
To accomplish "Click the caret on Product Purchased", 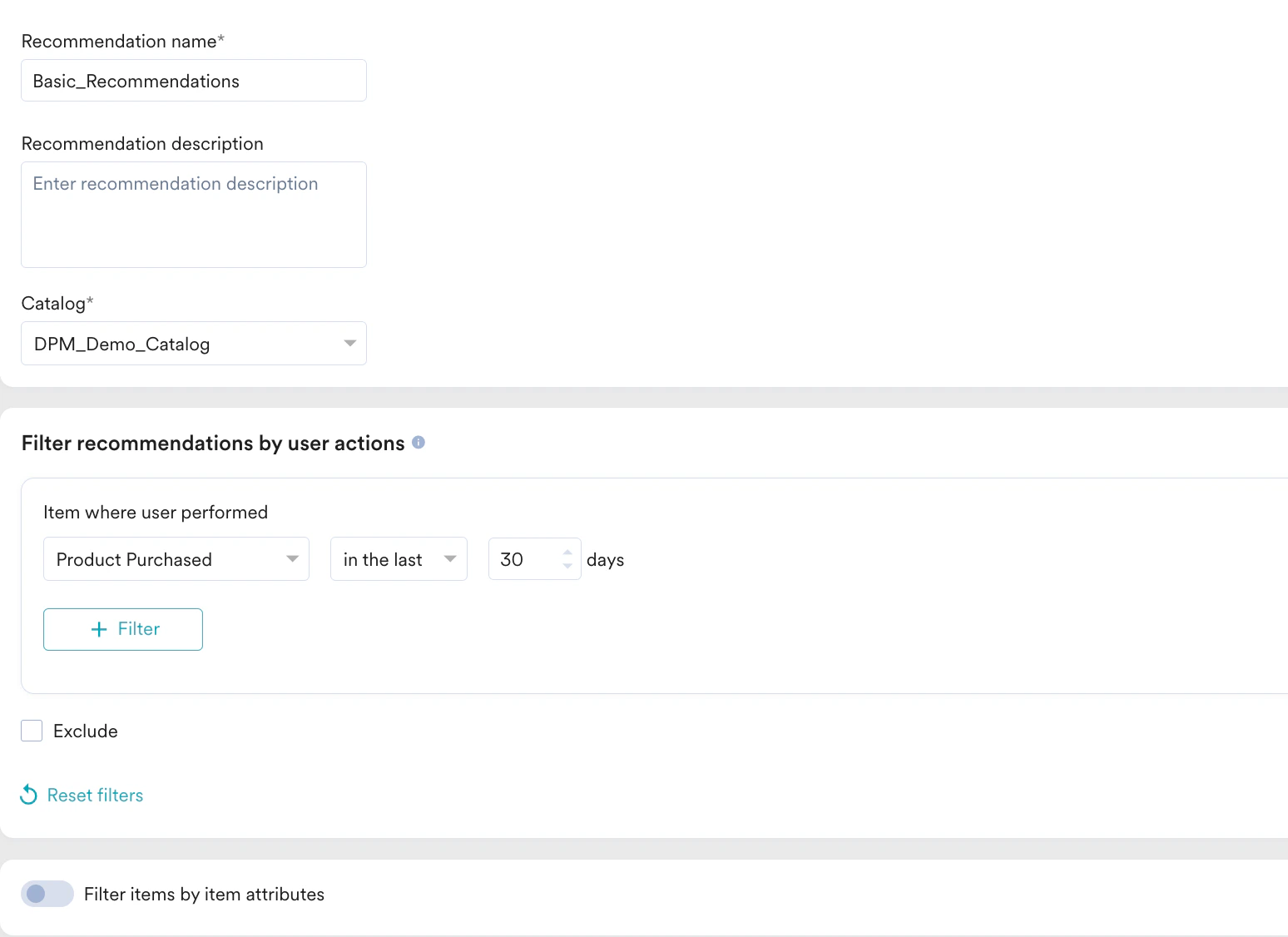I will coord(292,558).
